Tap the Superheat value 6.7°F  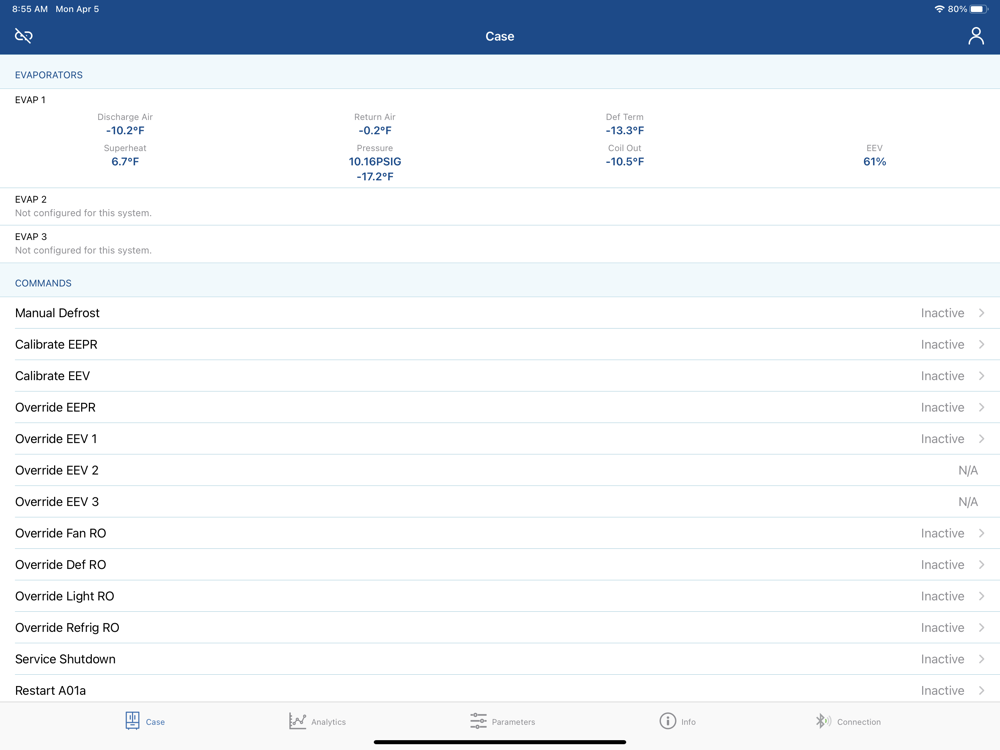tap(125, 162)
